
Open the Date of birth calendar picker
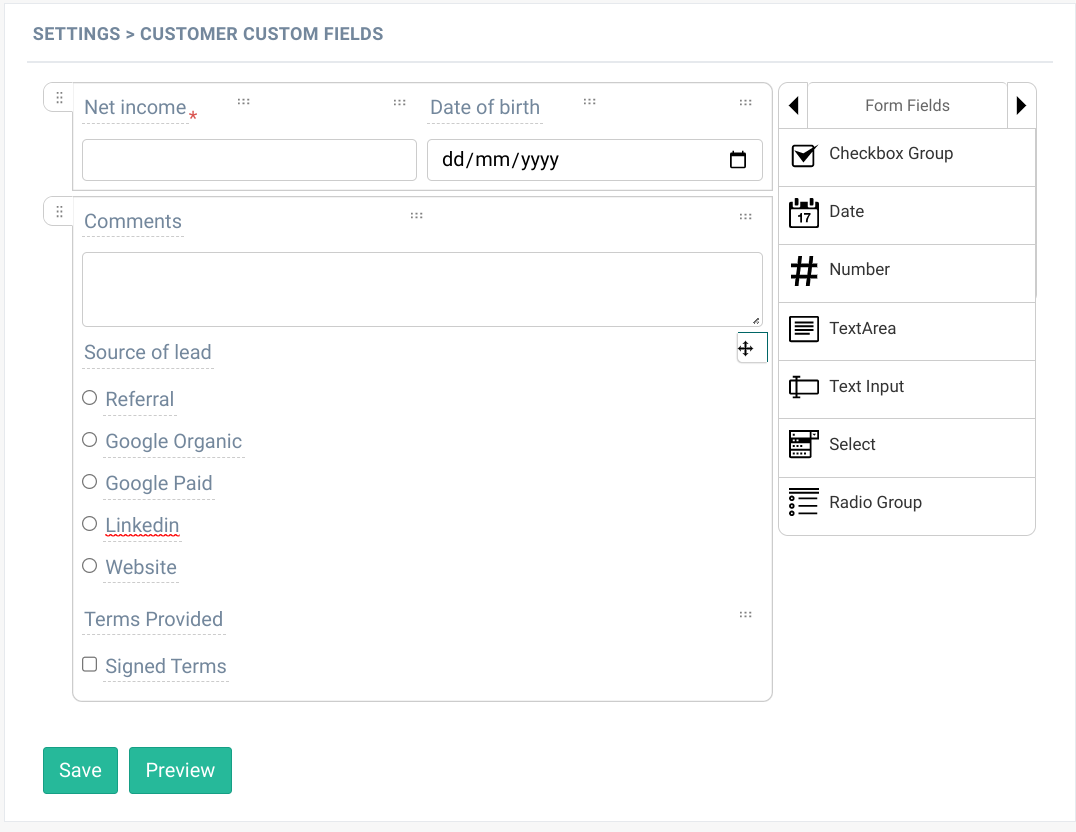pos(738,159)
